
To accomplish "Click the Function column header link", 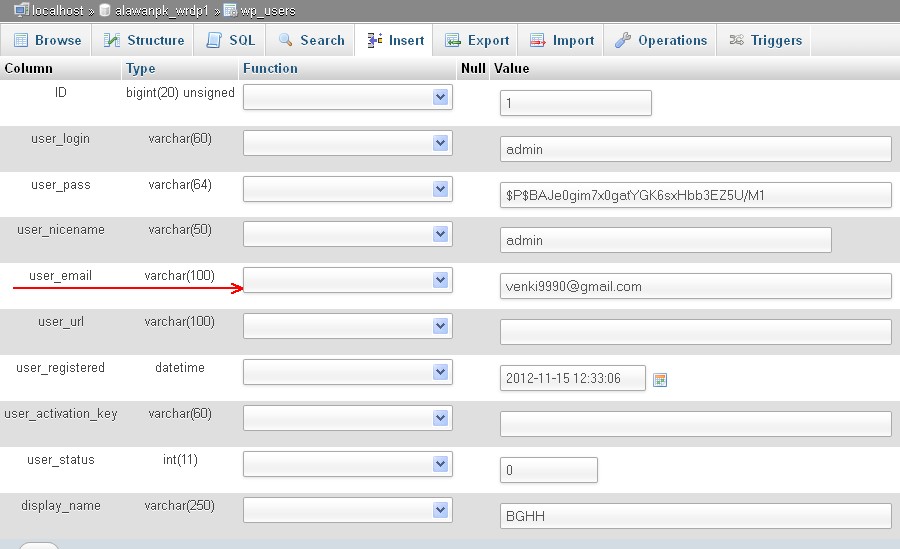I will tap(270, 68).
